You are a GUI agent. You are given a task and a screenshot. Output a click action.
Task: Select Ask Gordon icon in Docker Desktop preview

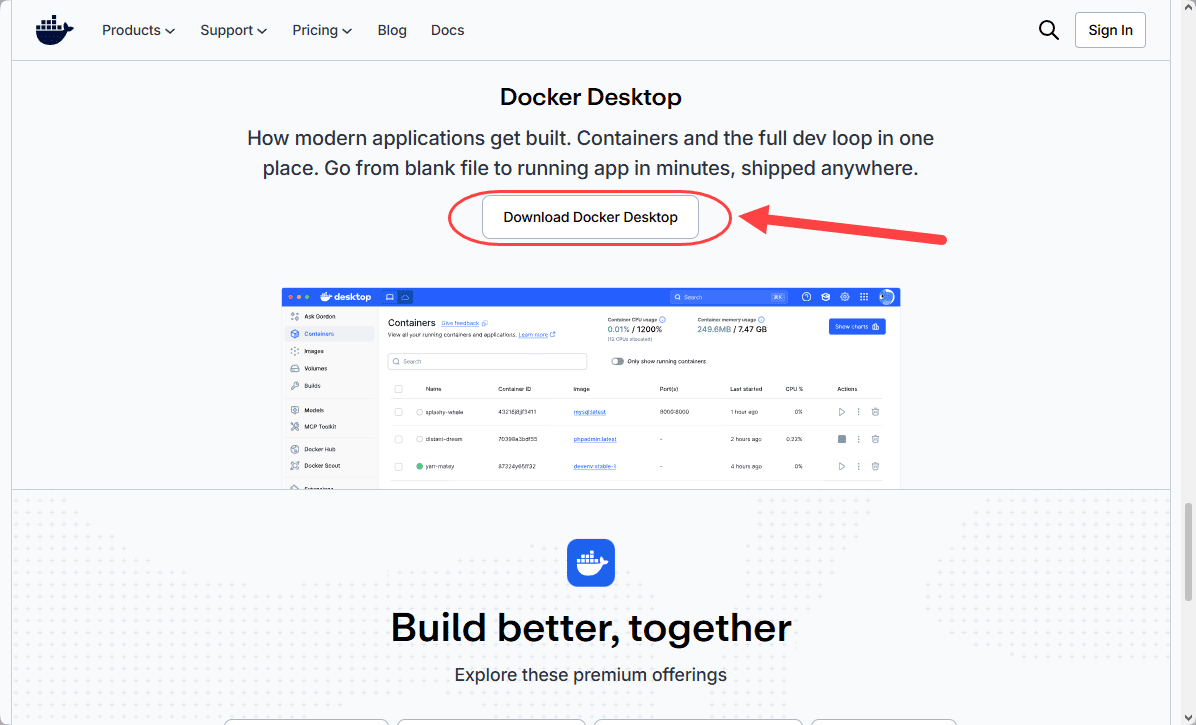(295, 316)
